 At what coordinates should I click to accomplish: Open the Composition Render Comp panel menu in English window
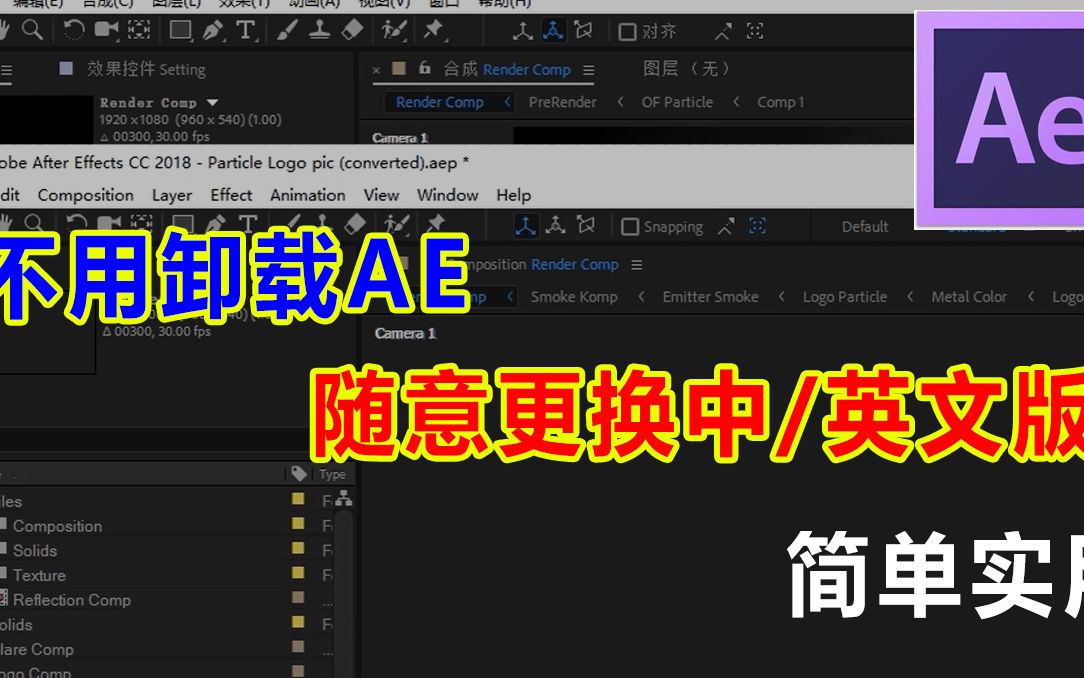(637, 265)
